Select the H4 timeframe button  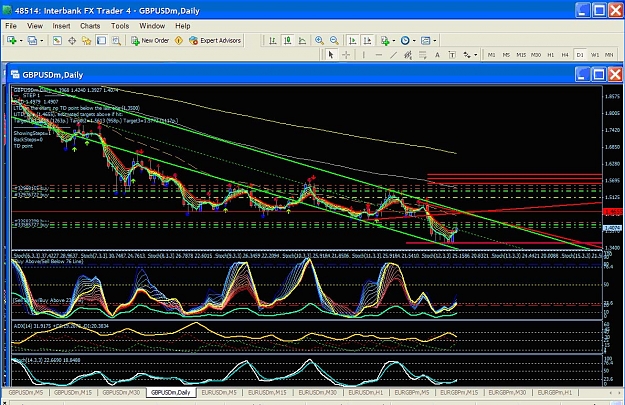[565, 55]
